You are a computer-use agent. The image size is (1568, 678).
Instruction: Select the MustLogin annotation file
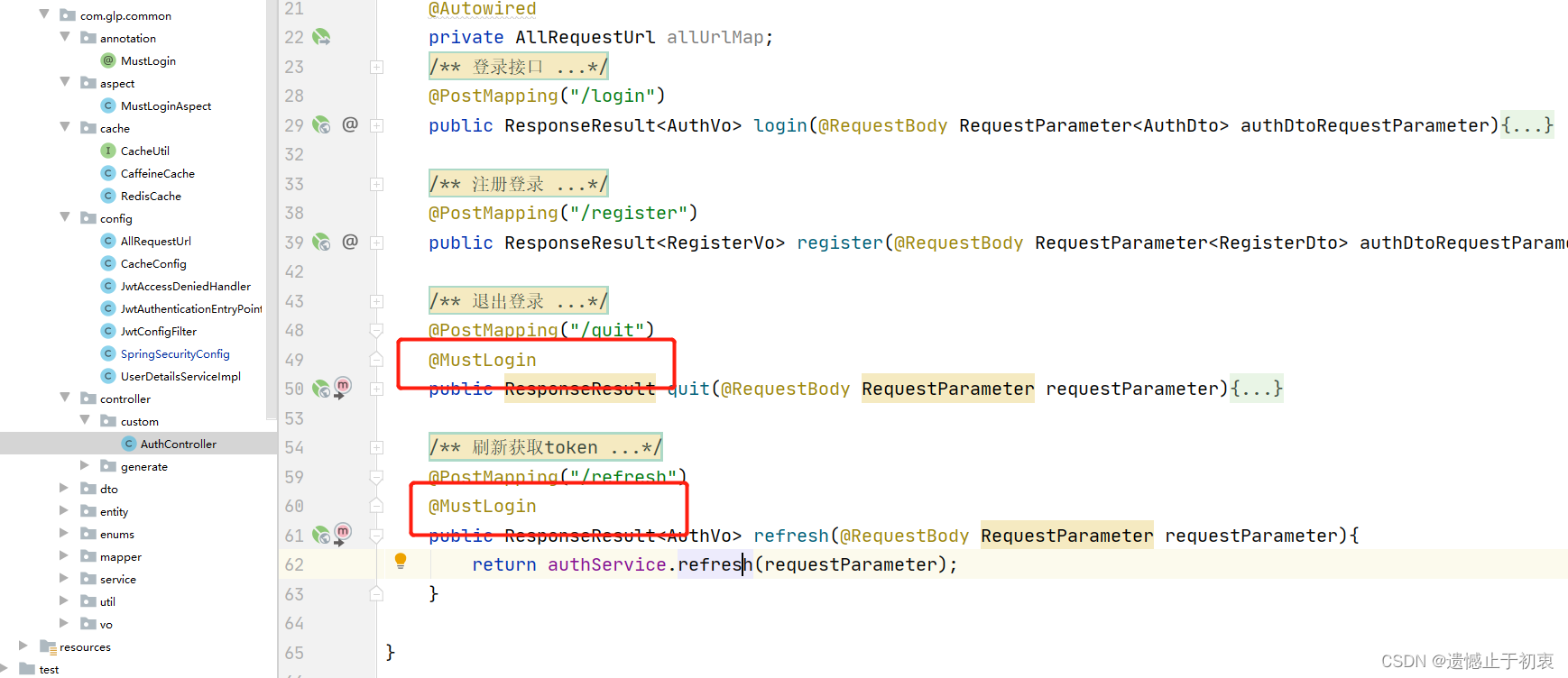[x=148, y=60]
